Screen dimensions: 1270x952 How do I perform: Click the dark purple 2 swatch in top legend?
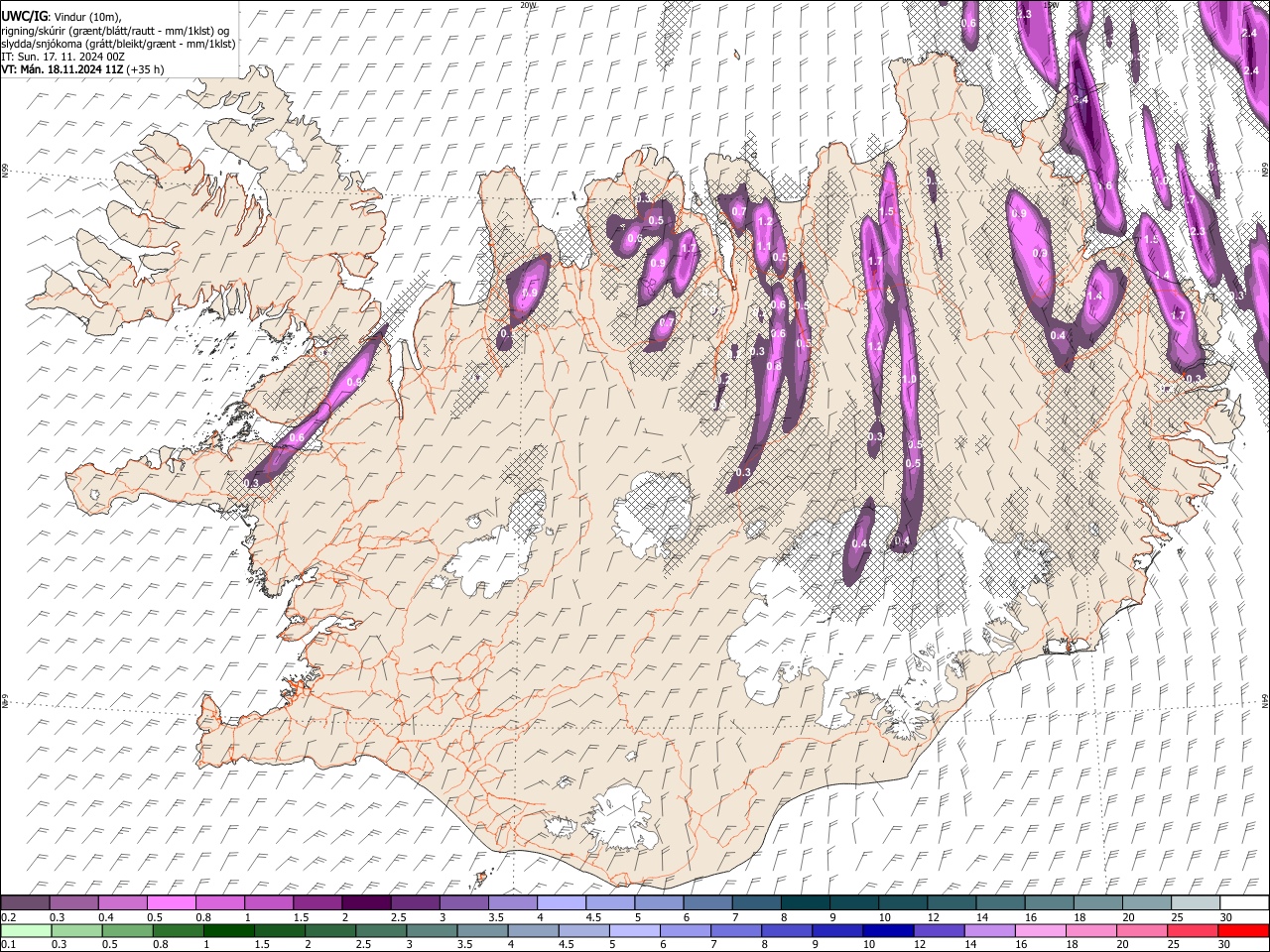pos(365,903)
